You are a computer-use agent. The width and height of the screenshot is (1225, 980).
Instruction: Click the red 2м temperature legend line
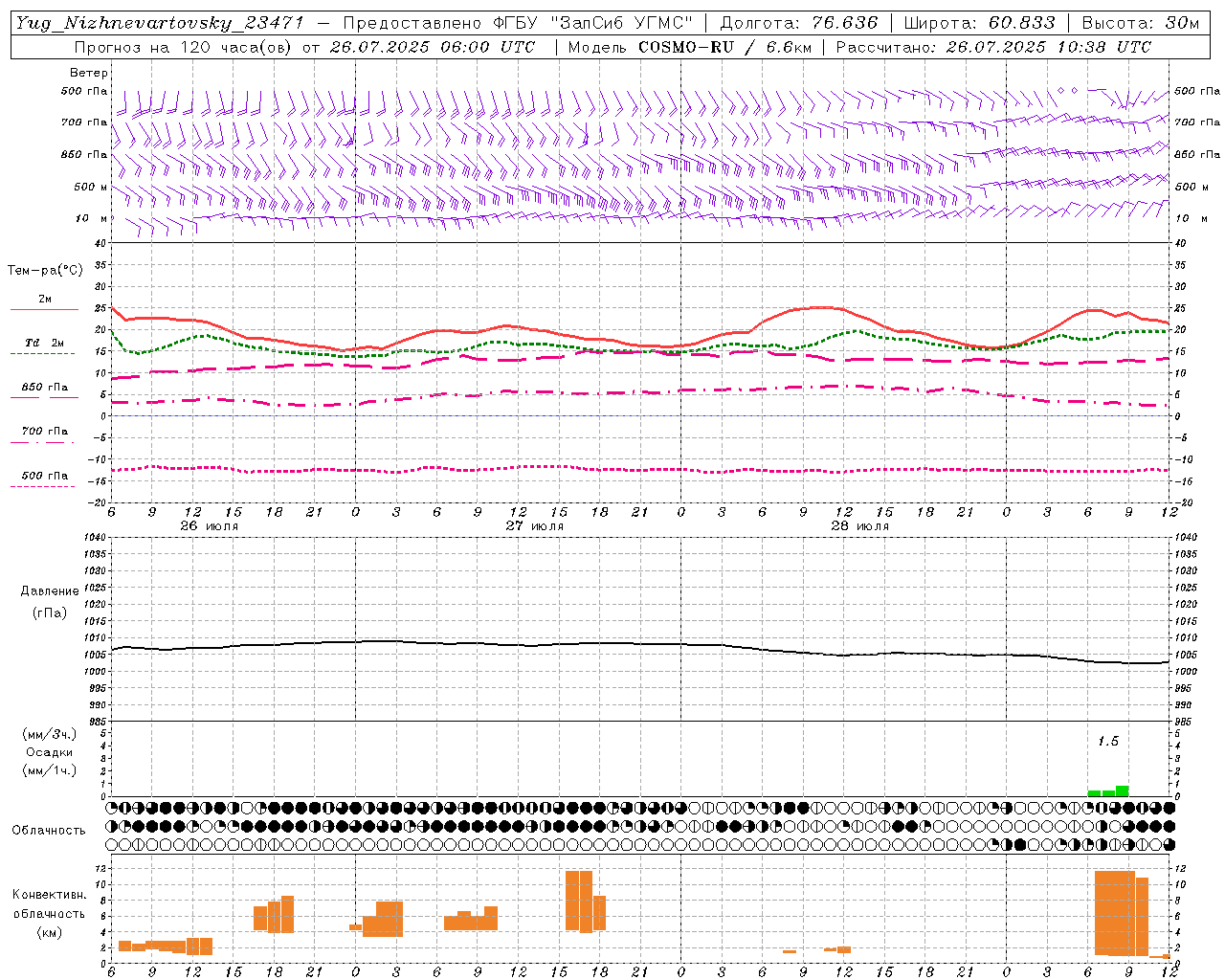click(44, 309)
